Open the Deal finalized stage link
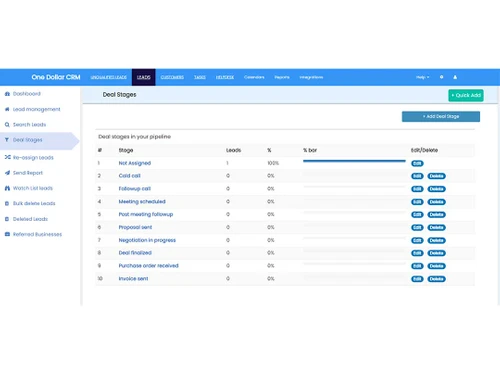Screen dimensions: 500x375 coord(135,253)
